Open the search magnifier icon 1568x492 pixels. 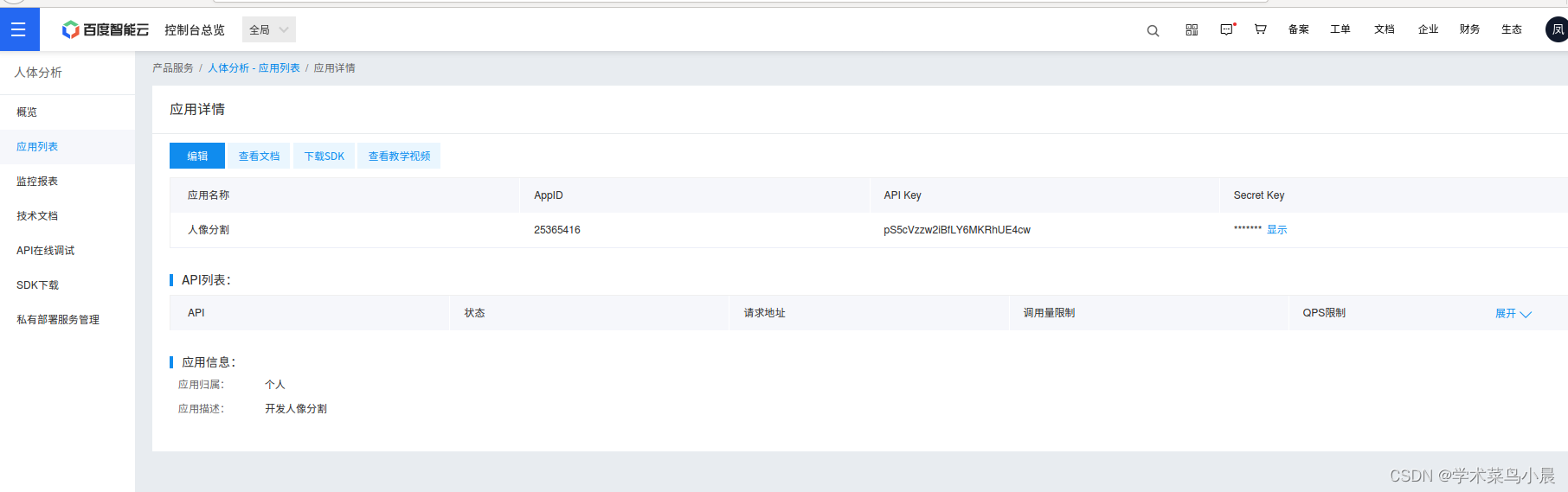tap(1153, 30)
